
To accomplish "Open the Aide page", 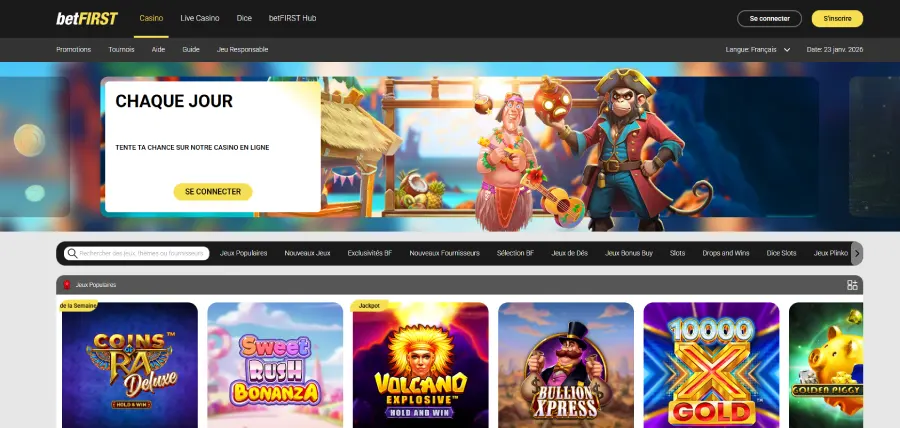I will click(x=158, y=49).
